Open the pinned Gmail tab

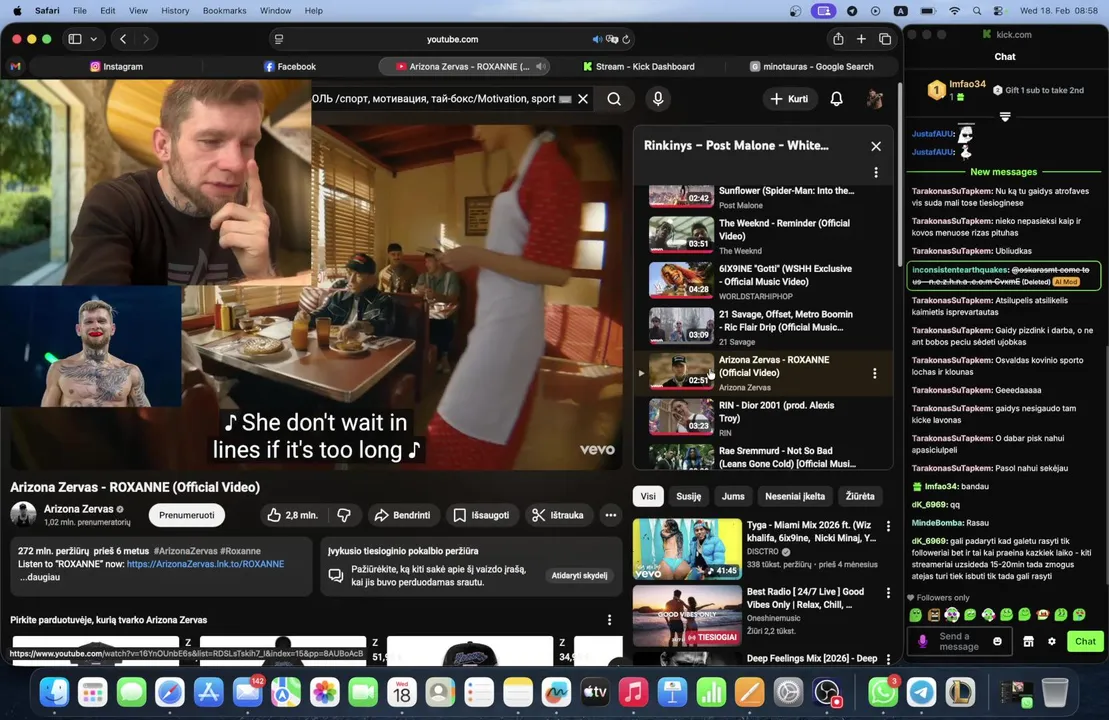(x=16, y=66)
